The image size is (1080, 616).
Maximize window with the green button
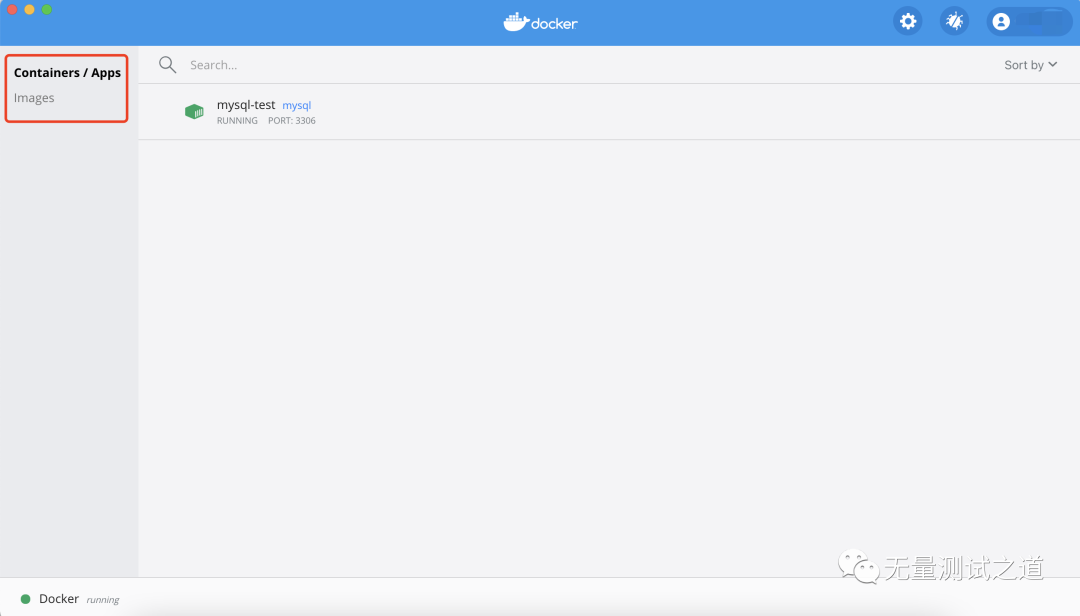coord(47,10)
